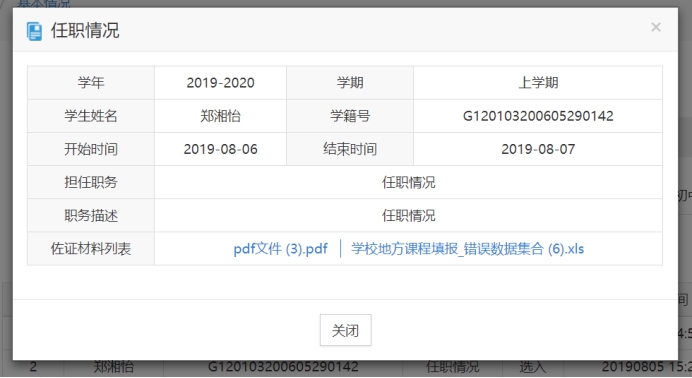This screenshot has height=378, width=692.
Task: Click G120103200605290142 in the background table row
Action: point(283,367)
